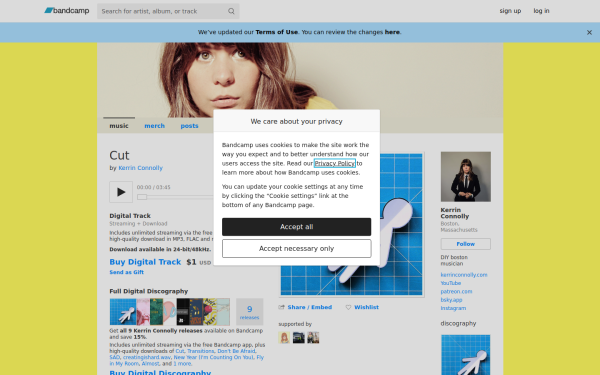Open third supporter avatar
Screen dimensions: 600x375
pyautogui.click(x=313, y=338)
